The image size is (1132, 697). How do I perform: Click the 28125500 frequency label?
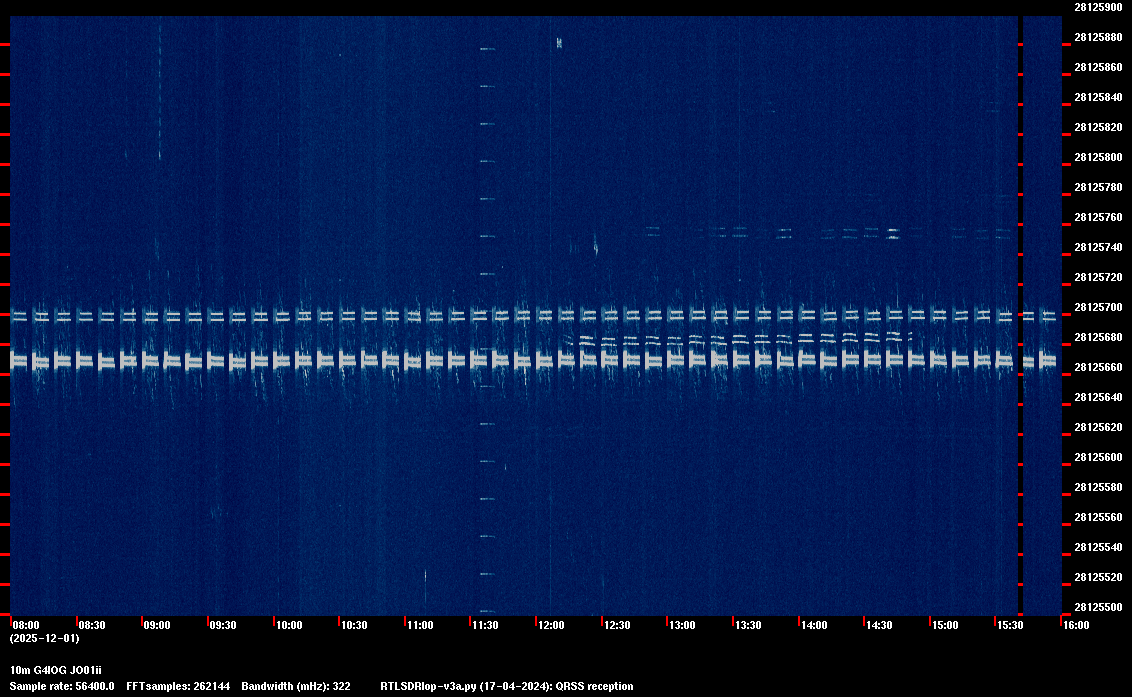point(1098,607)
